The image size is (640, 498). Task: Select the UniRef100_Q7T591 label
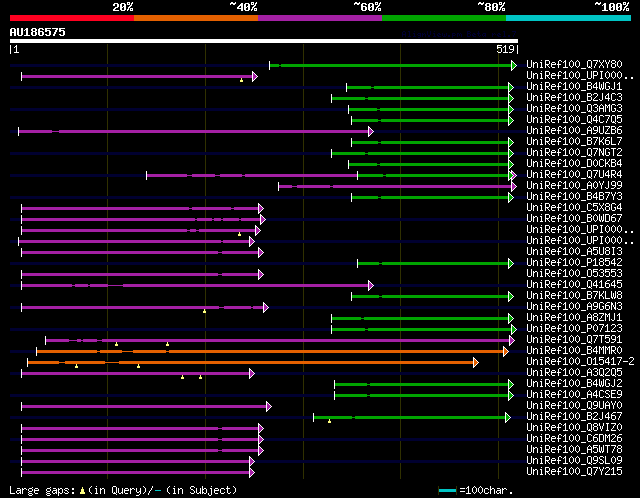coord(574,340)
